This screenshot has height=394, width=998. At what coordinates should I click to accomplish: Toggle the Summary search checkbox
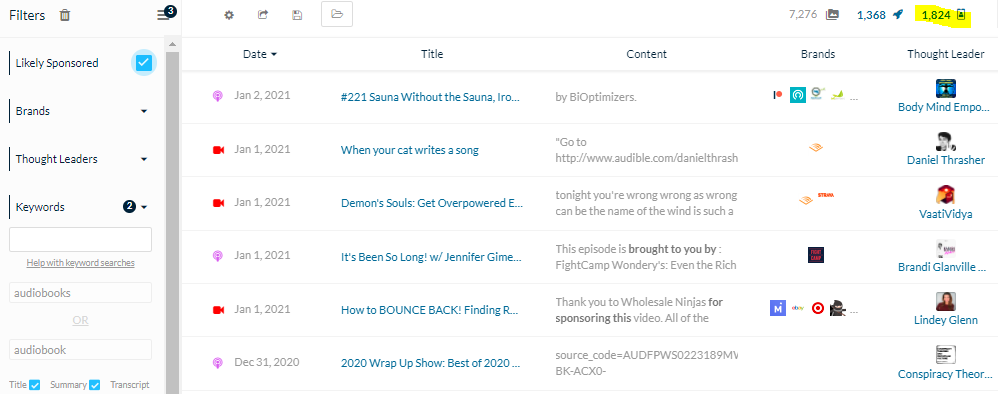pyautogui.click(x=95, y=384)
